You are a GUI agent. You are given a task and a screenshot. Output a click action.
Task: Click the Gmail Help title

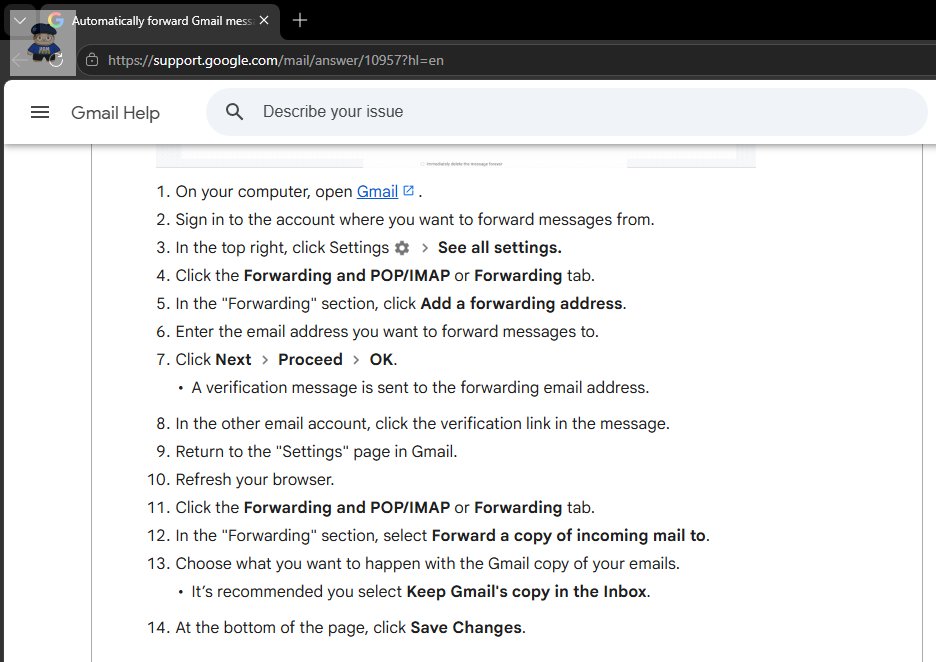click(x=115, y=113)
